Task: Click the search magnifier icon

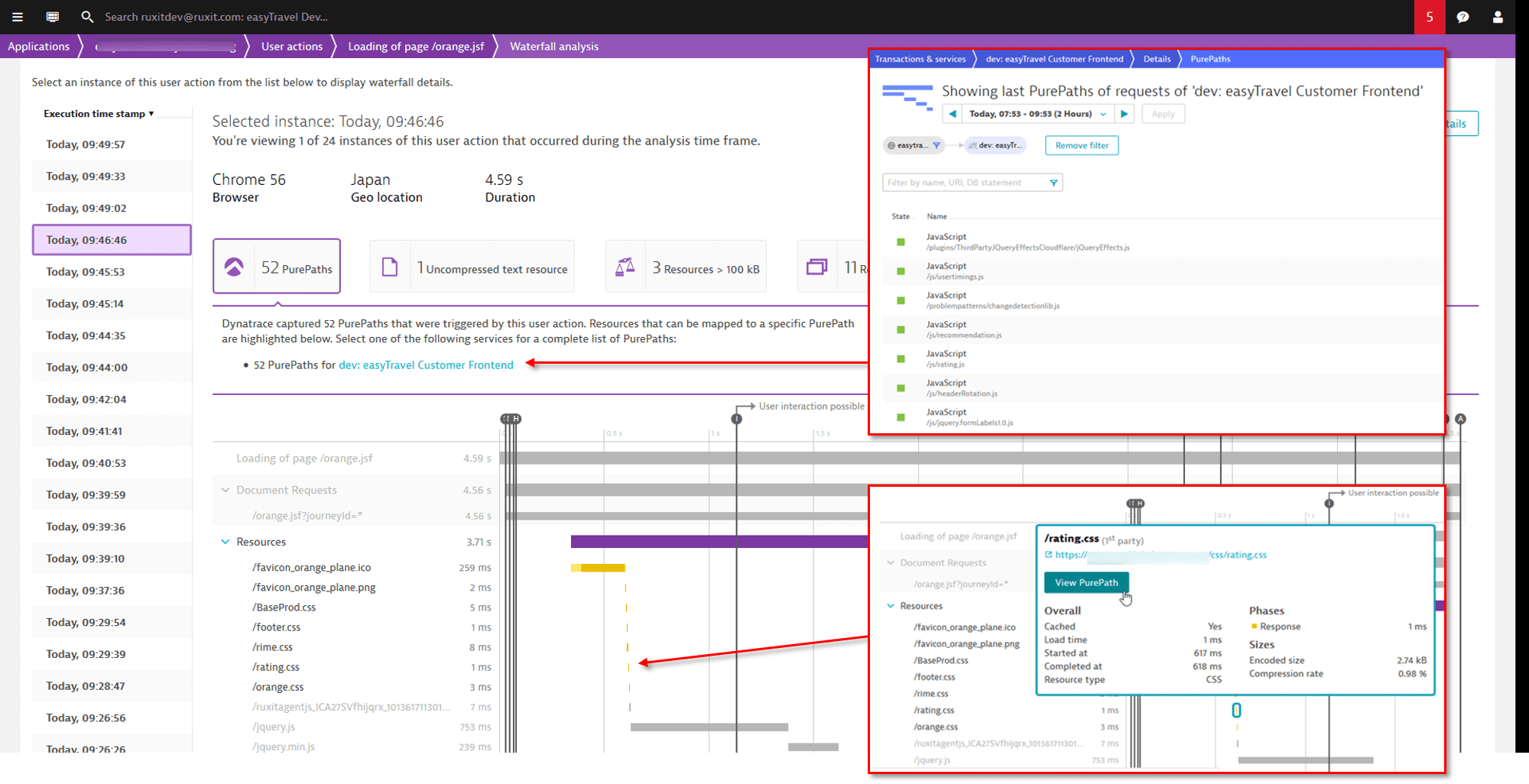Action: coord(87,17)
